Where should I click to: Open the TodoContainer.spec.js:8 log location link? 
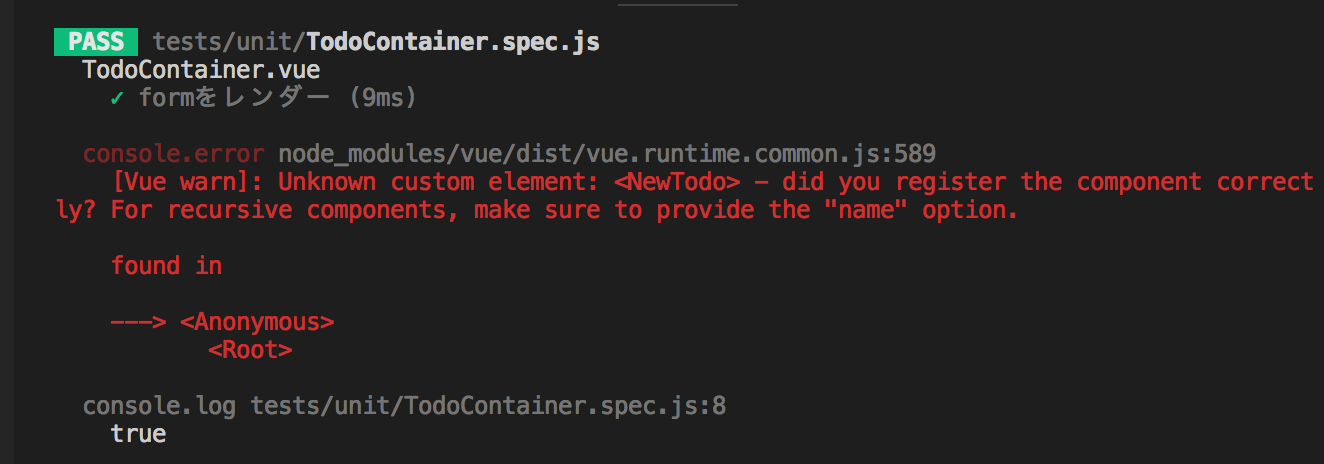pyautogui.click(x=488, y=406)
